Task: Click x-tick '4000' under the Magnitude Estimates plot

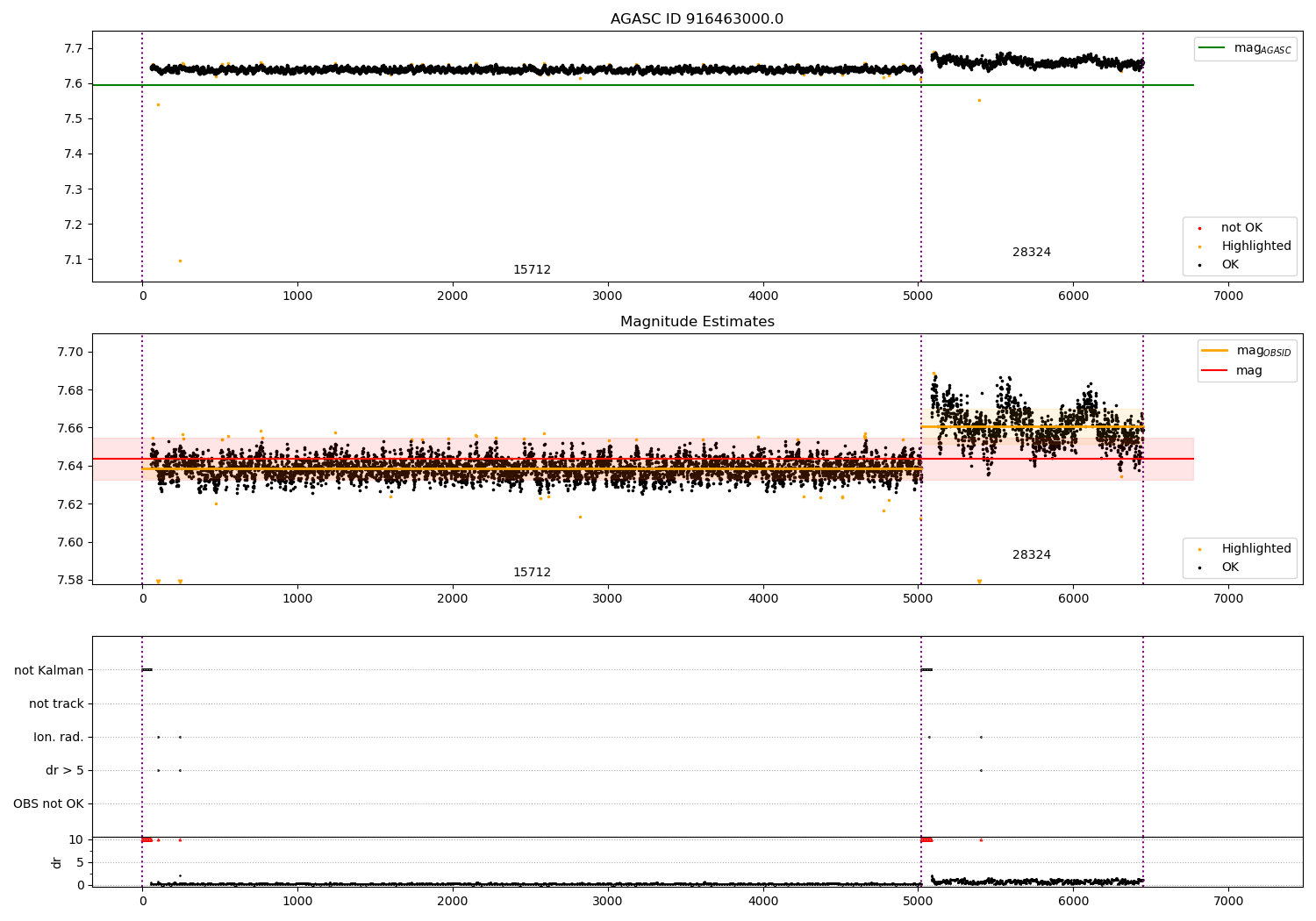Action: (763, 599)
